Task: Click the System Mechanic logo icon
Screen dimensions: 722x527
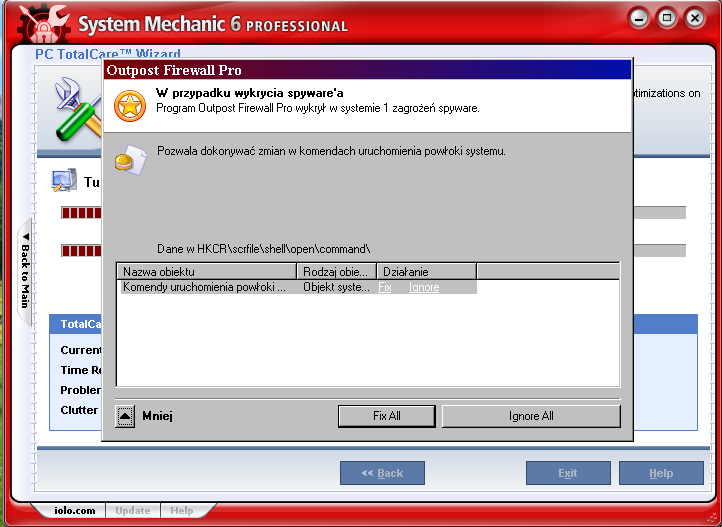Action: [x=44, y=24]
